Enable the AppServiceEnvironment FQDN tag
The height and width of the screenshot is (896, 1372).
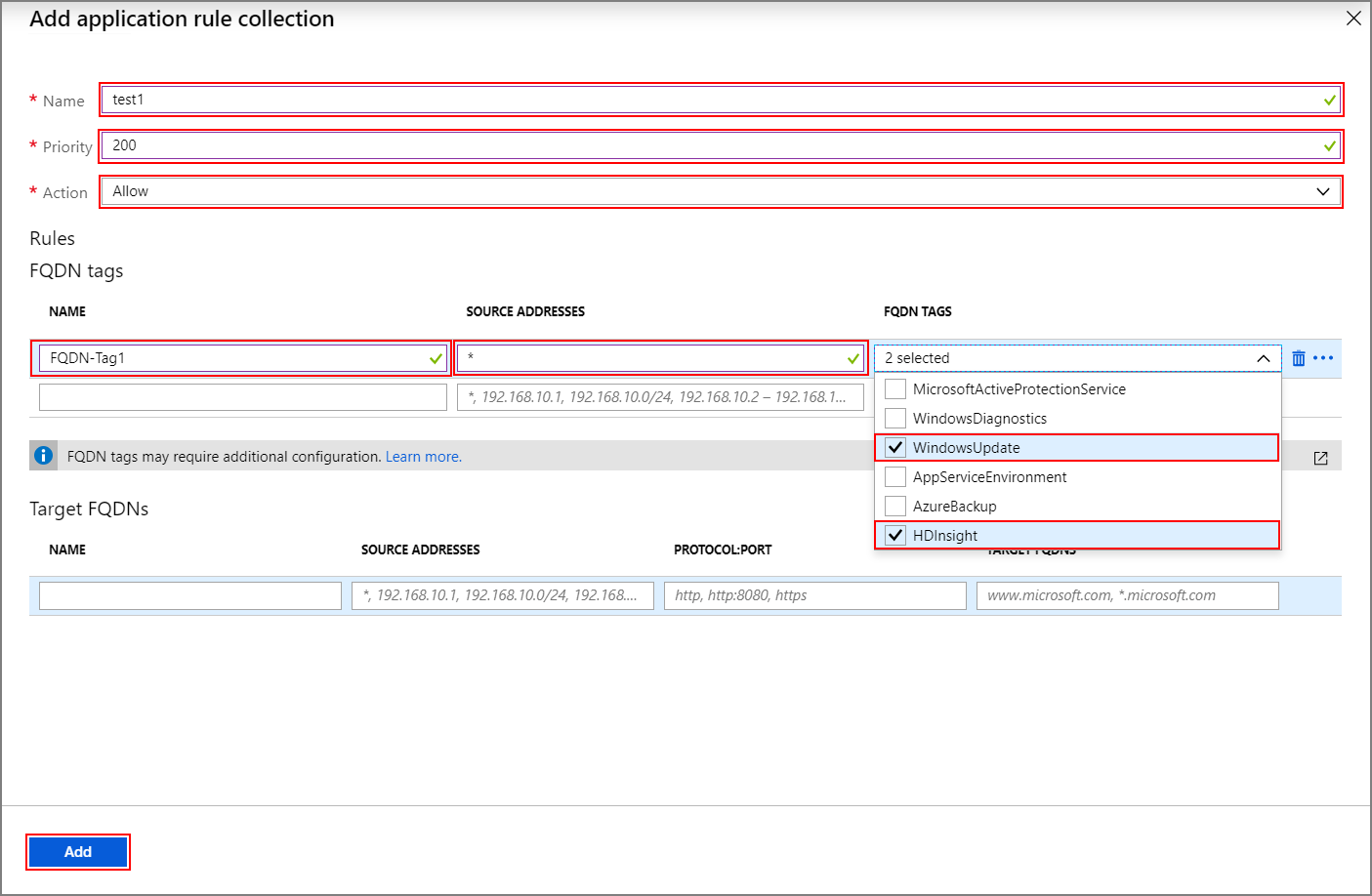tap(894, 476)
